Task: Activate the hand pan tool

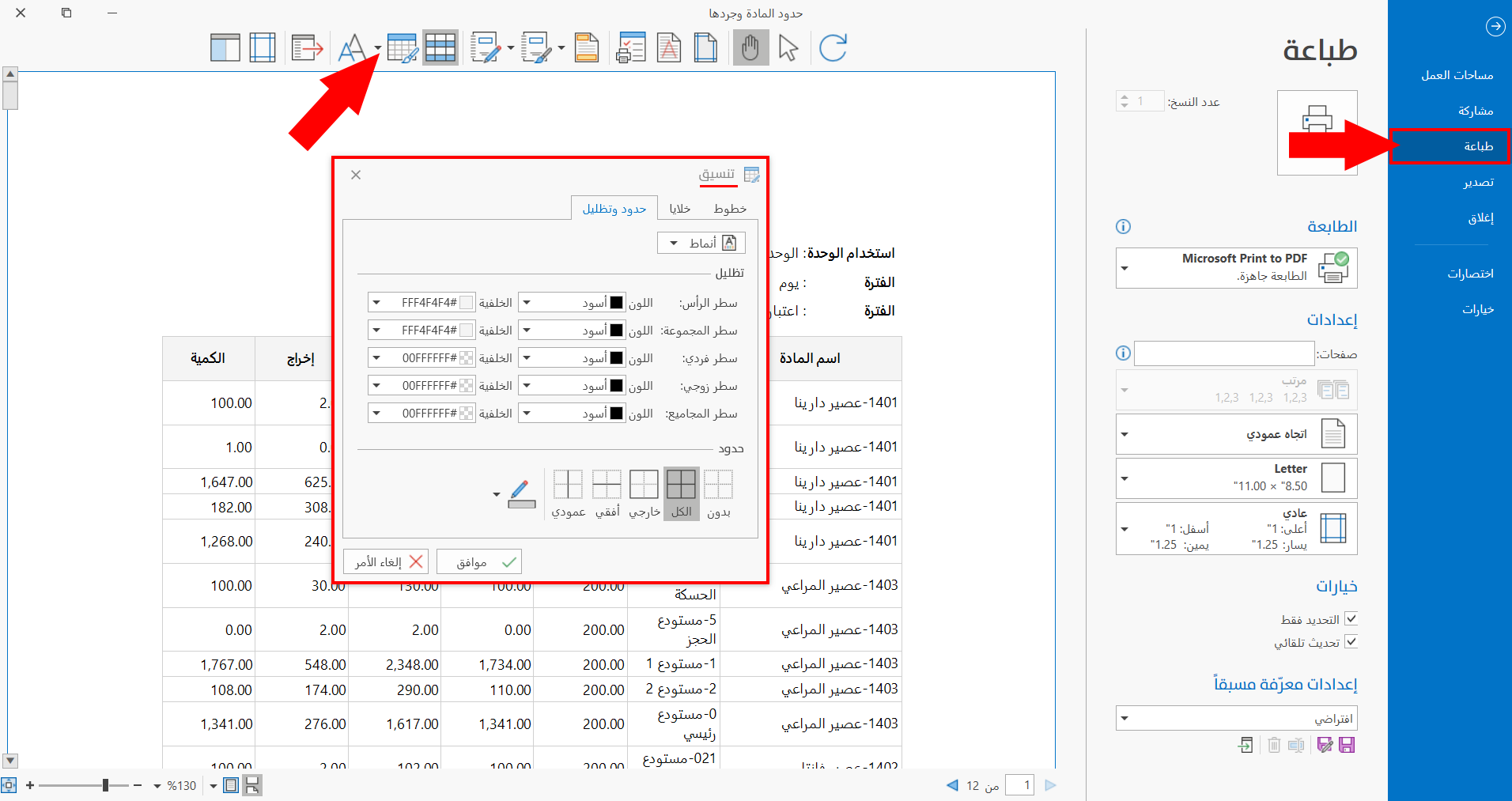Action: (750, 48)
